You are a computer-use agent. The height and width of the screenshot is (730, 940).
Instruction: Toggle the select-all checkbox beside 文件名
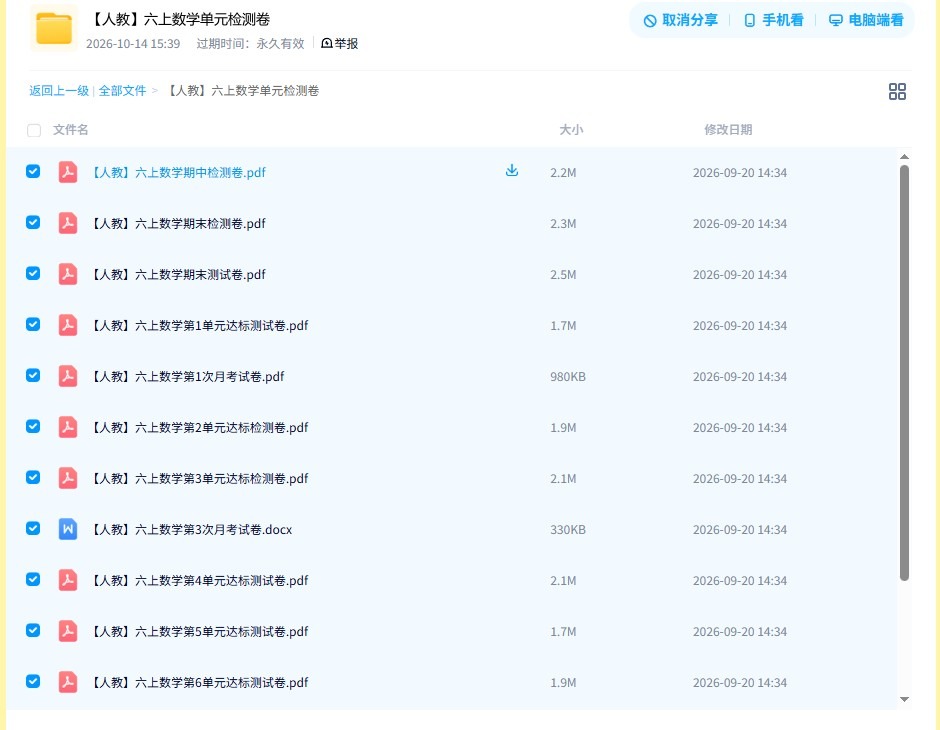pyautogui.click(x=34, y=130)
